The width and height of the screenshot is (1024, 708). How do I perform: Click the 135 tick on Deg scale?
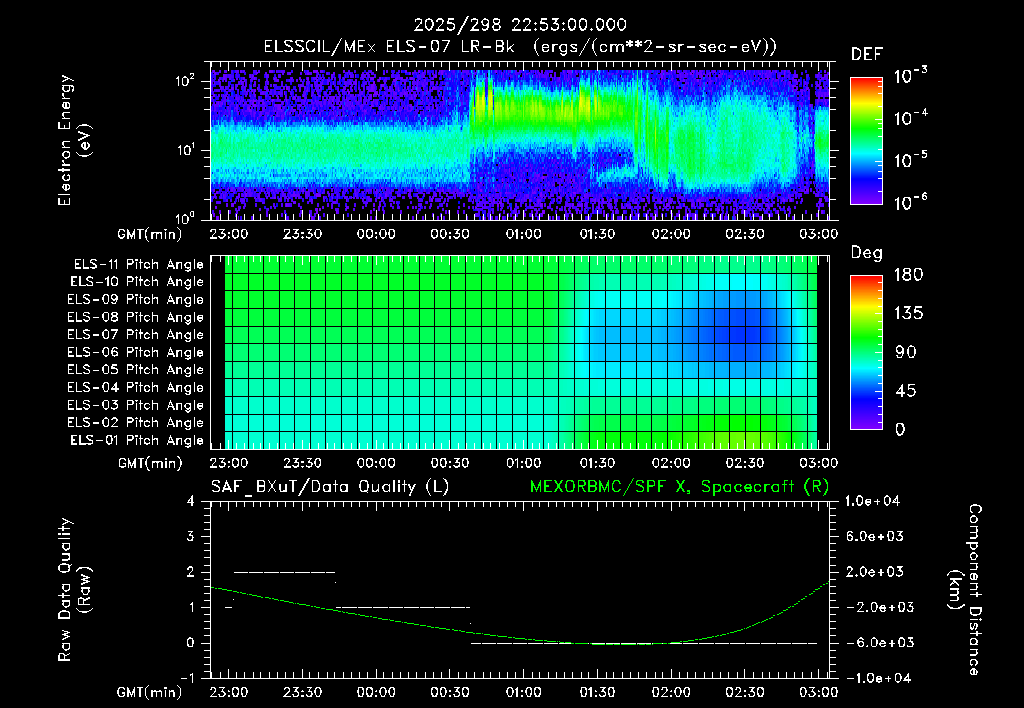click(908, 314)
